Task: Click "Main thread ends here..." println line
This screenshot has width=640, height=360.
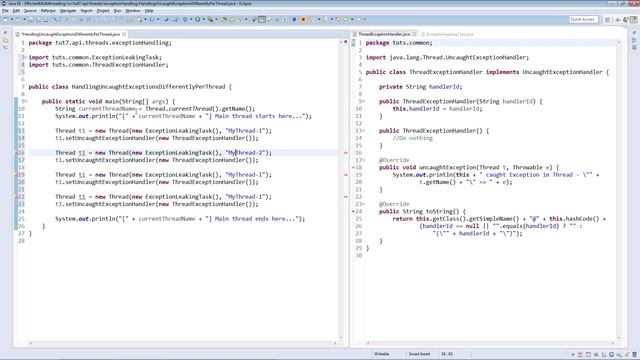Action: (180, 219)
